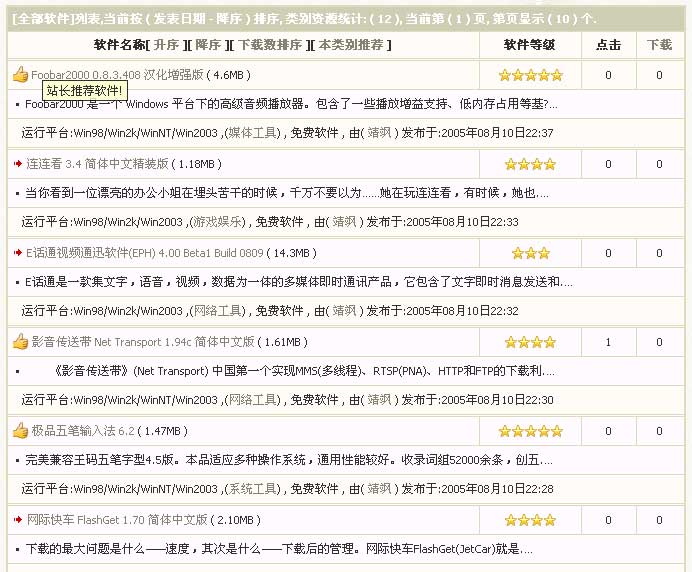Screen dimensions: 692x572
Task: Sort list by 降序 link
Action: tap(207, 45)
